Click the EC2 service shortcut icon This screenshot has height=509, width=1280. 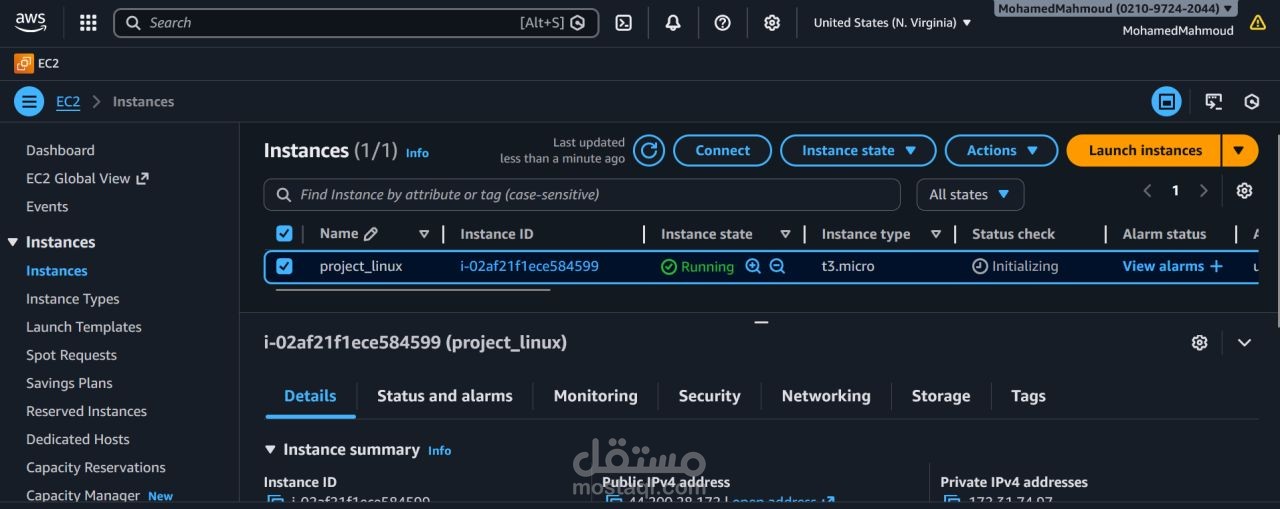[23, 63]
